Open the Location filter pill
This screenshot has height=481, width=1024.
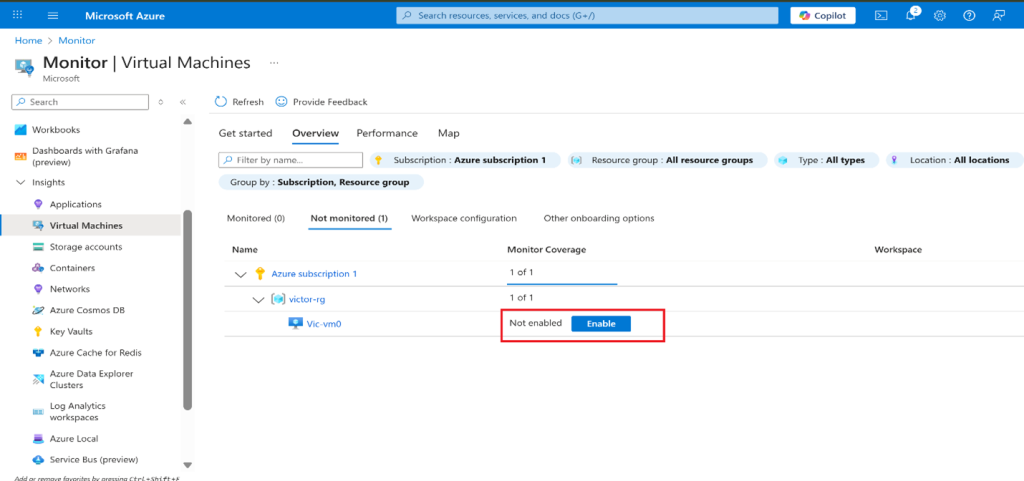coord(955,160)
